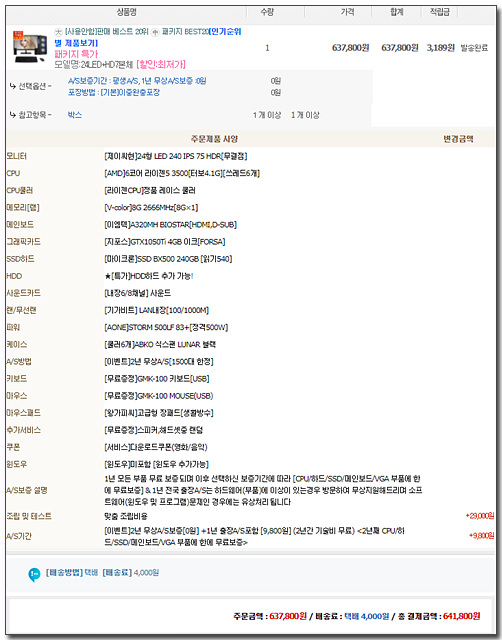Click the +9,800원 change amount
Viewport: 502px width, 640px height.
click(482, 536)
